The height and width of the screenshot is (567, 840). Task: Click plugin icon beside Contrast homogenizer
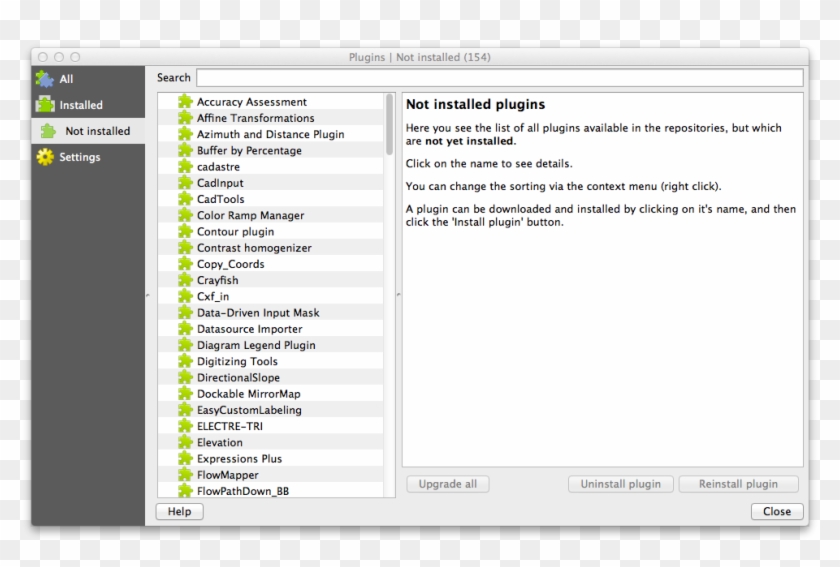[185, 248]
